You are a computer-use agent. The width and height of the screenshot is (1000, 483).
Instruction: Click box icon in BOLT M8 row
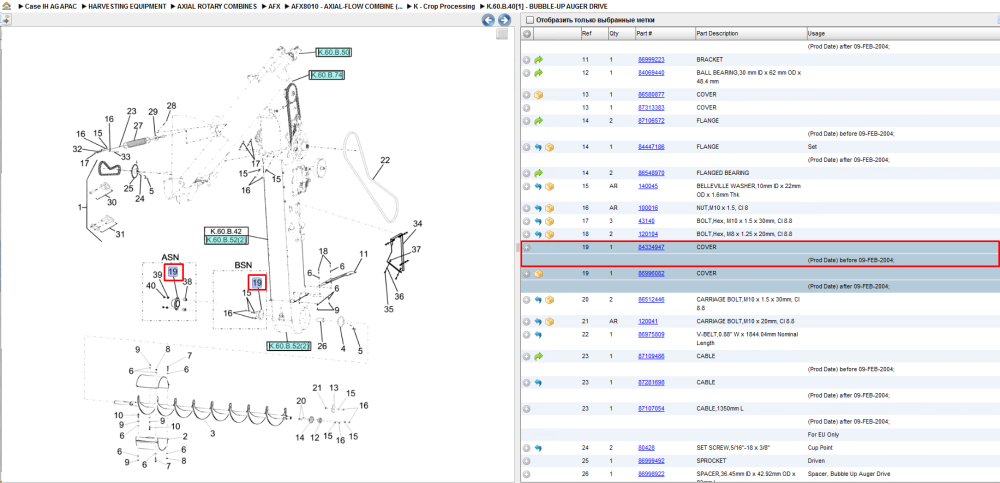point(549,234)
